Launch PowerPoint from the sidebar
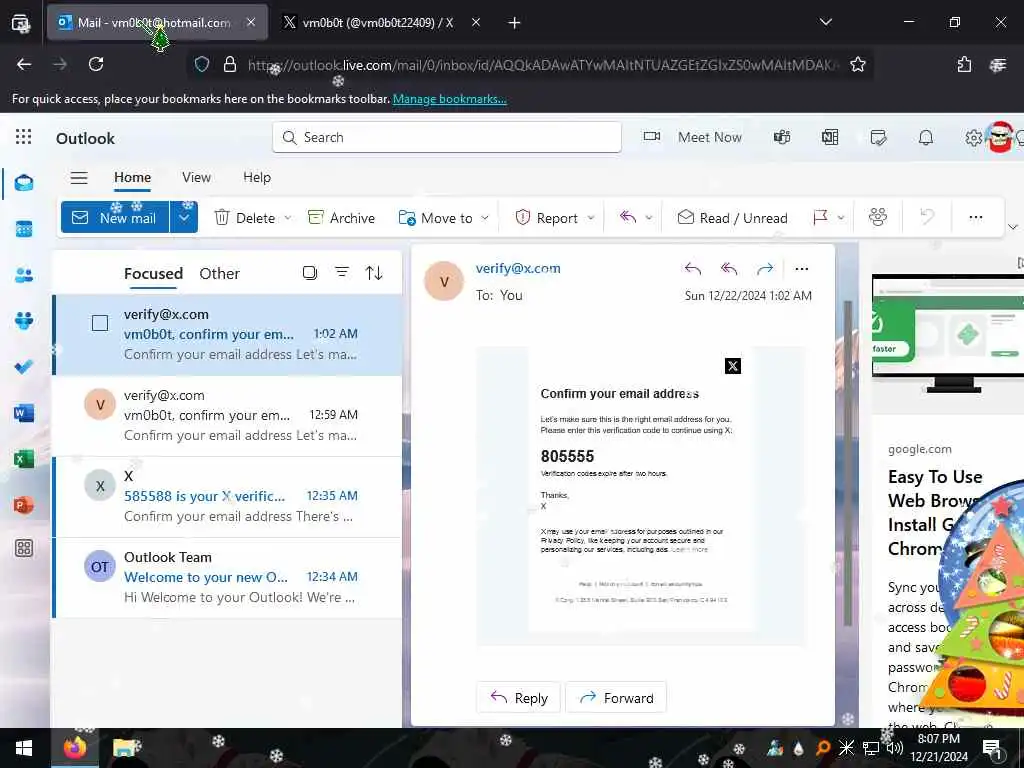The width and height of the screenshot is (1024, 768). click(24, 505)
